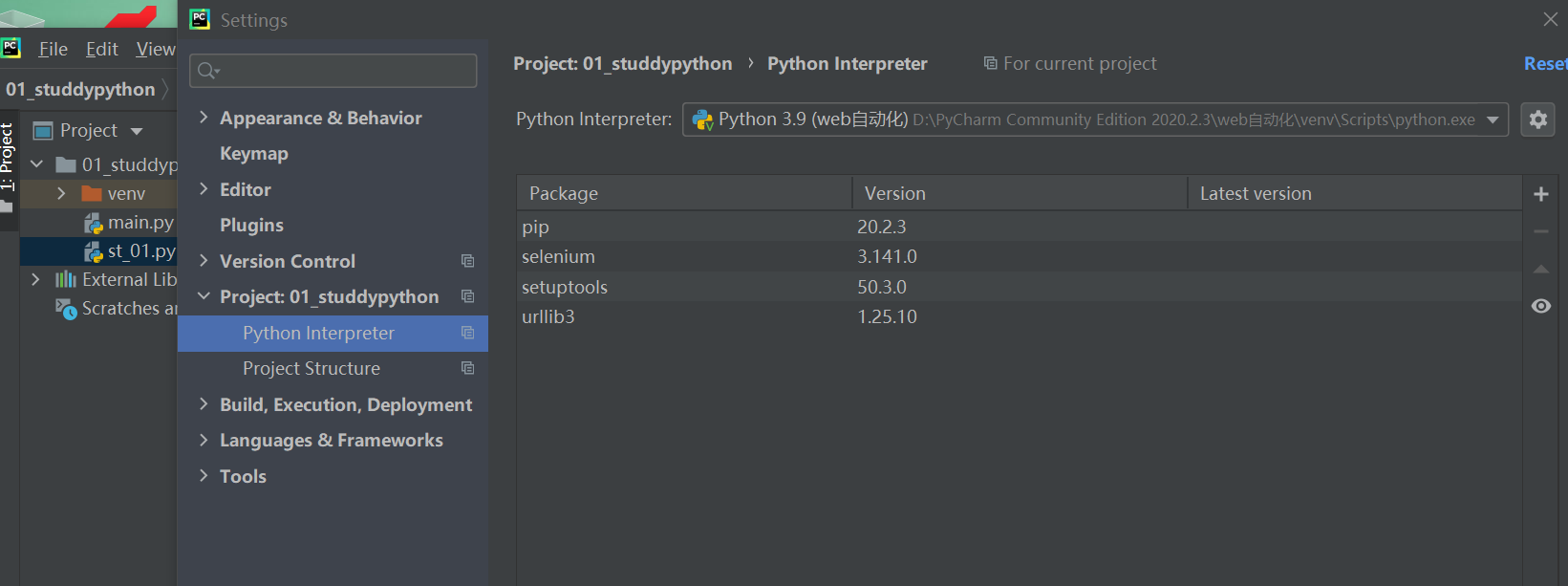The image size is (1568, 586).
Task: Expand the Build, Execution, Deployment section
Action: pos(204,404)
